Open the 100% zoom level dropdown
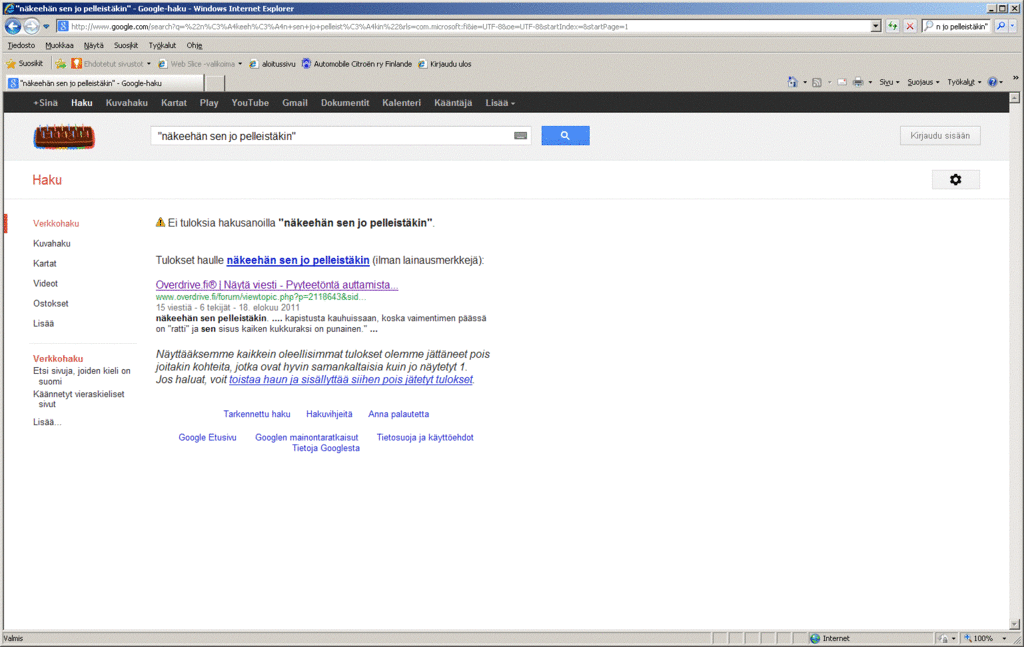 click(x=988, y=638)
